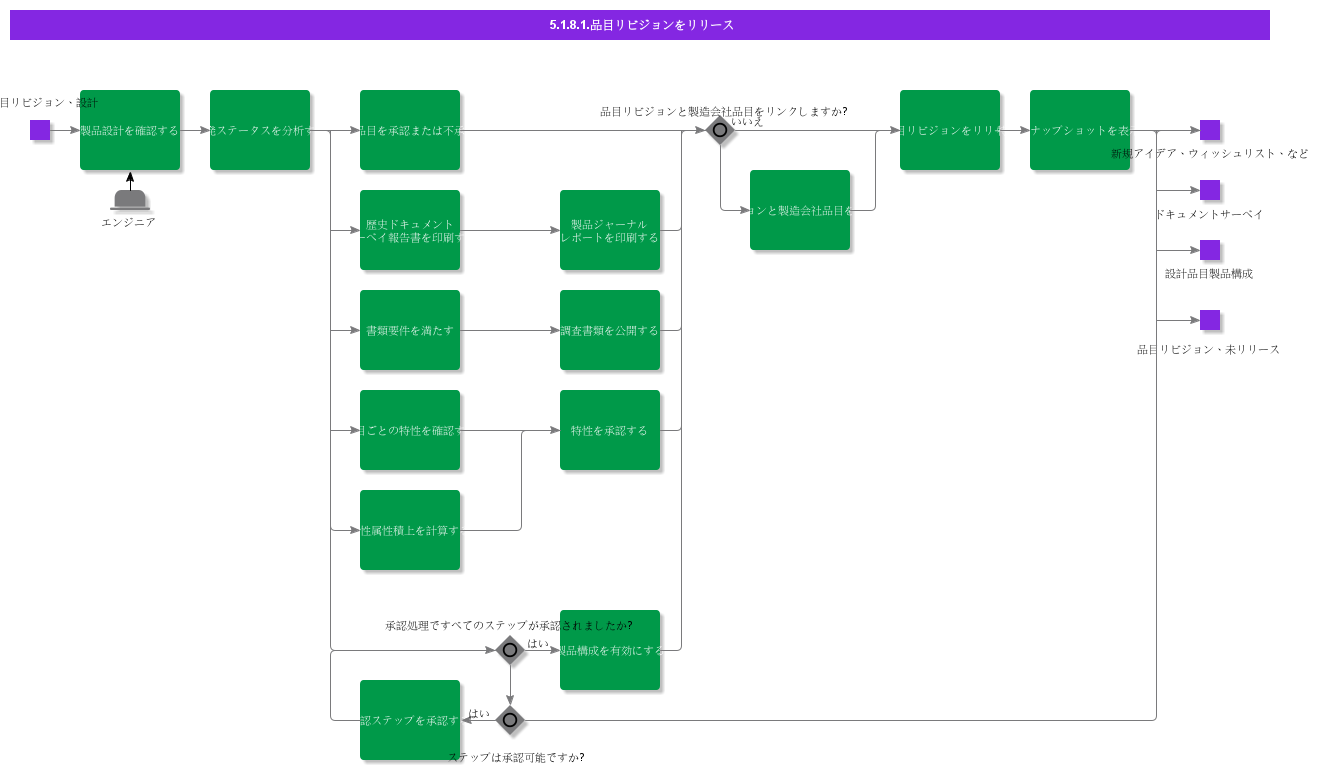Click the ステップは承認可能ですか? question label
Screen dimensions: 1320x775
tap(516, 757)
